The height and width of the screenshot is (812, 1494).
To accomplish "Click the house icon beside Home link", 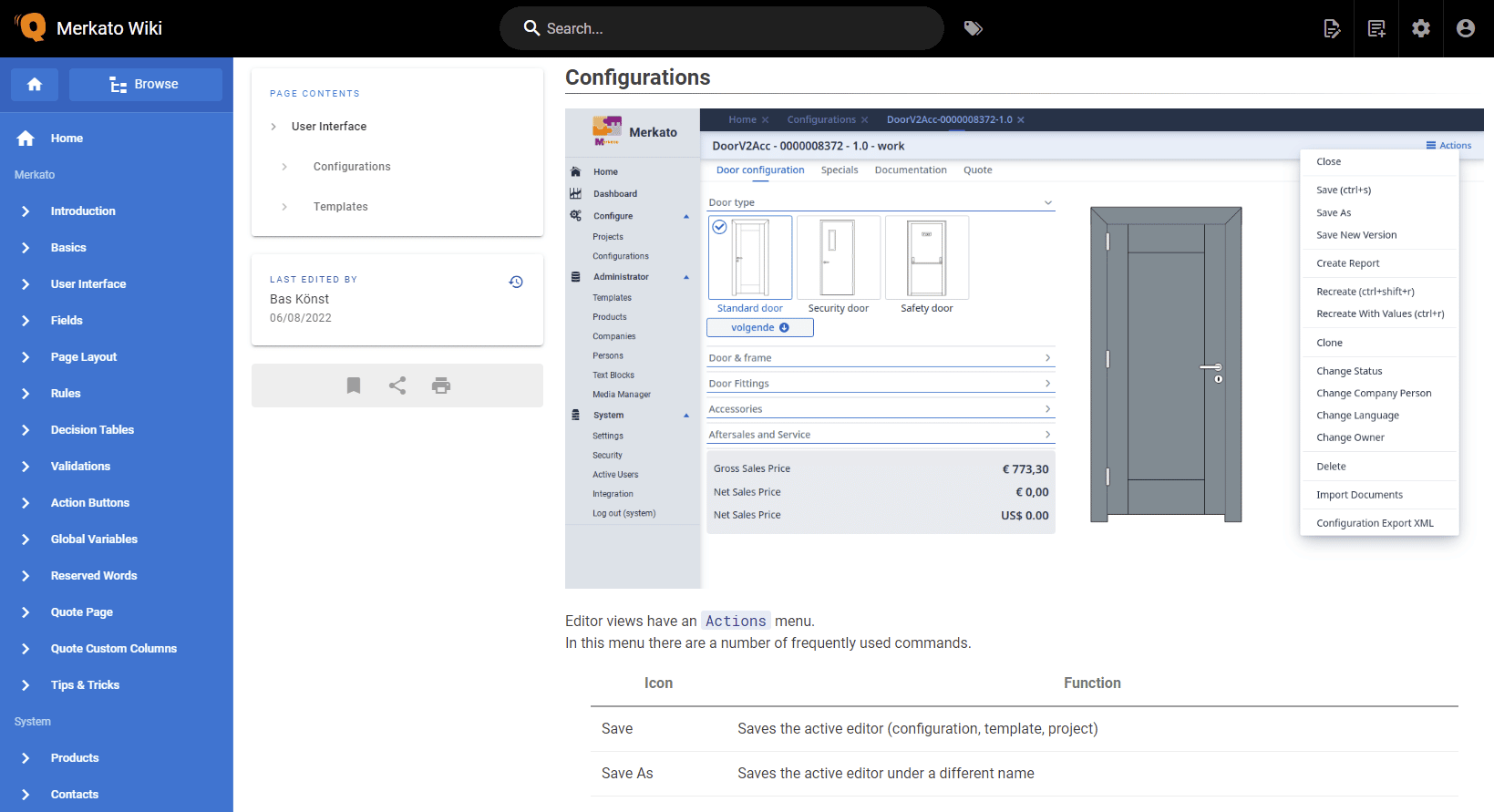I will (26, 139).
